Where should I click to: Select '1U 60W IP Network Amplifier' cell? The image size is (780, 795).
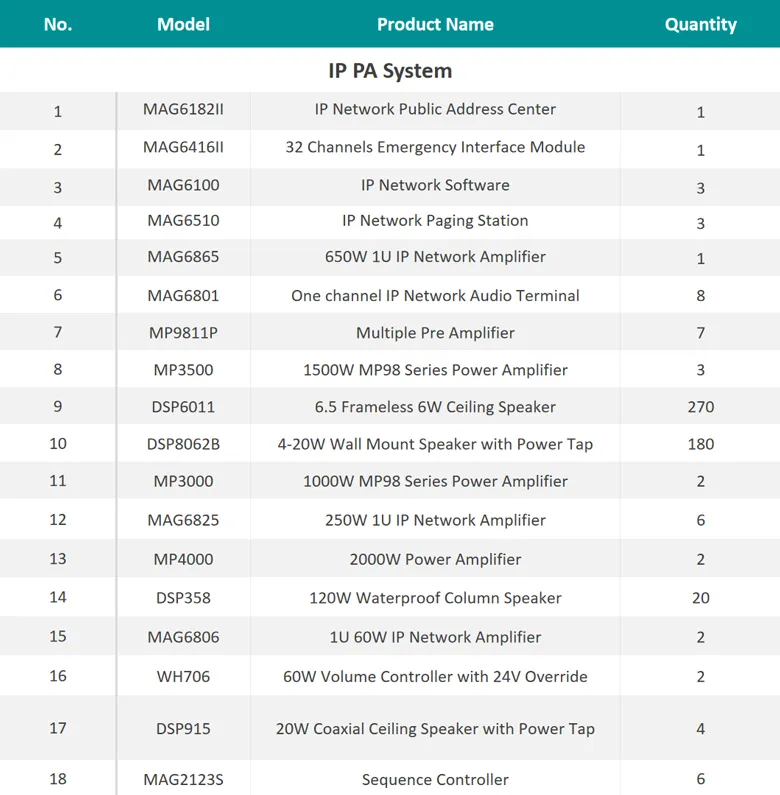[x=435, y=637]
